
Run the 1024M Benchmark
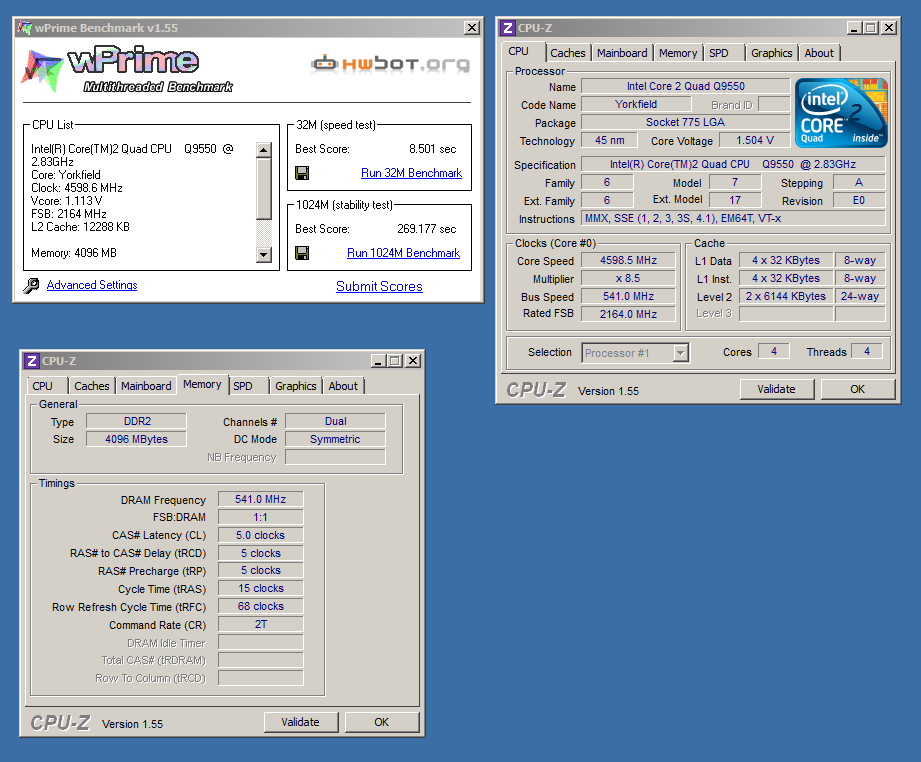click(x=404, y=253)
